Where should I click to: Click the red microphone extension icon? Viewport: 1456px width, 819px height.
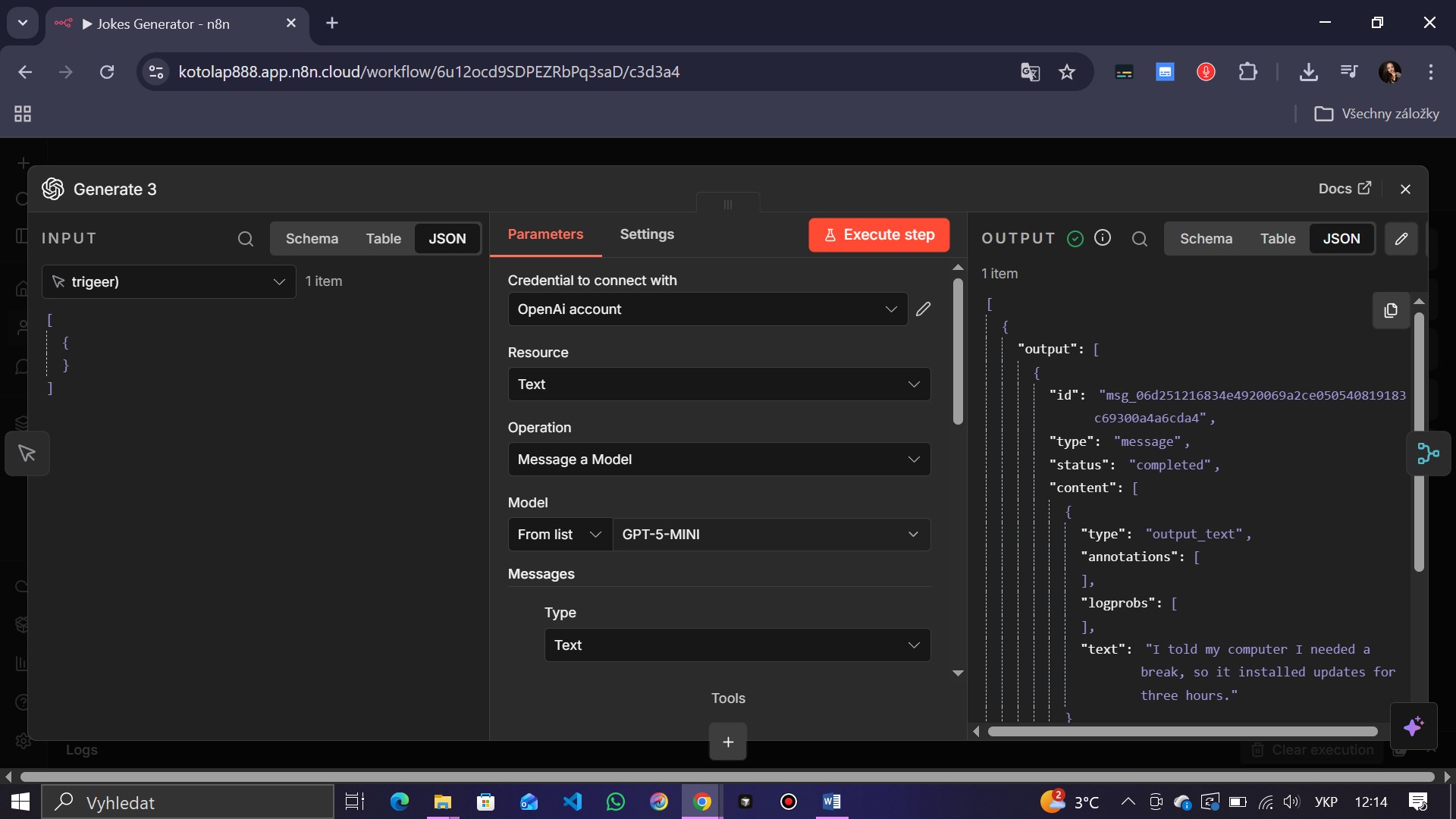(1206, 72)
